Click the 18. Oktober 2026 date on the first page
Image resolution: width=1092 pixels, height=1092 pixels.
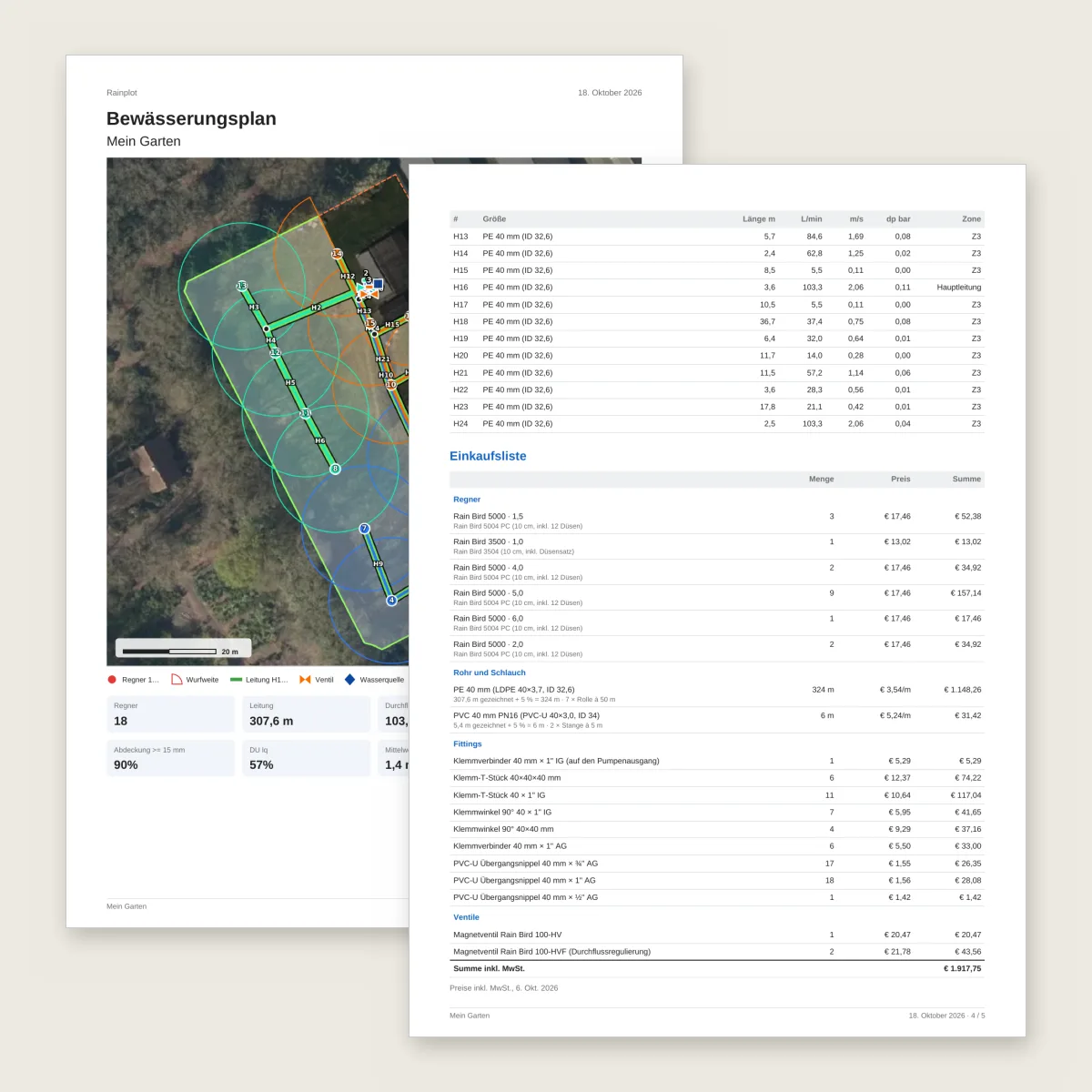click(610, 93)
